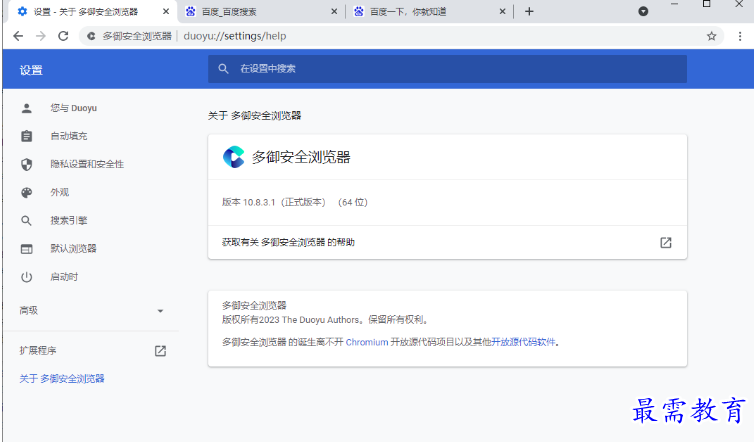Open the browser three-dot menu
Image resolution: width=754 pixels, height=442 pixels.
pos(740,36)
